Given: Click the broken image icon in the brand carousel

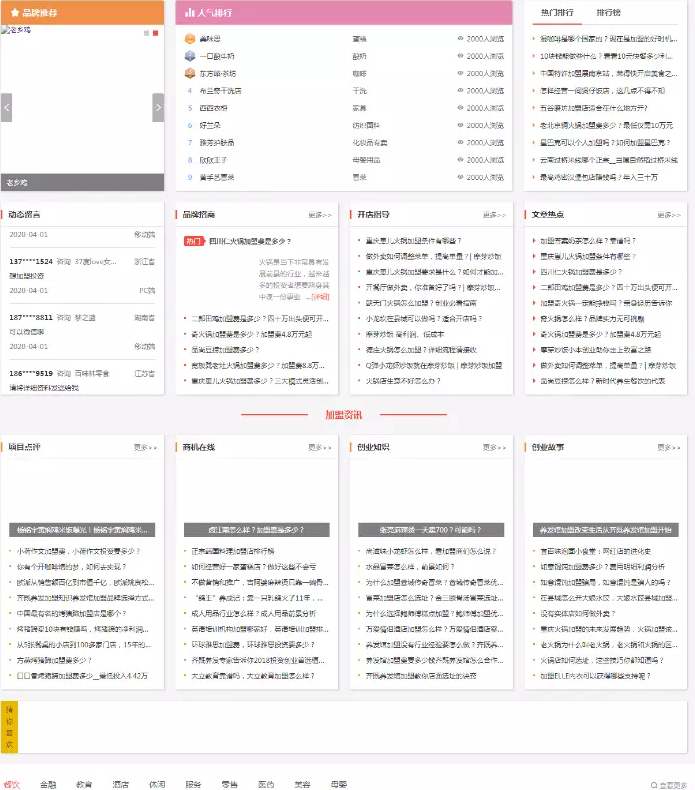Looking at the screenshot, I should pos(5,30).
